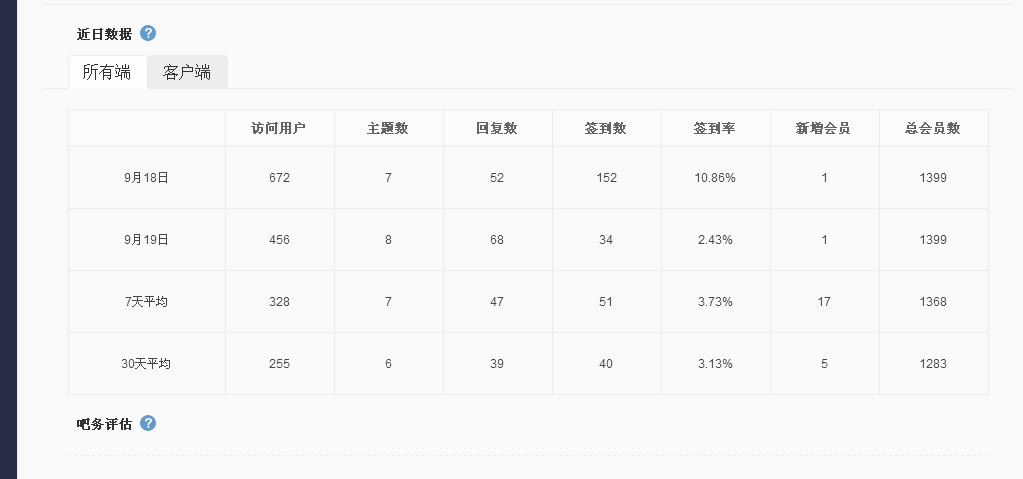This screenshot has width=1023, height=479.
Task: Click the 吧务评估 section heading
Action: pyautogui.click(x=104, y=424)
